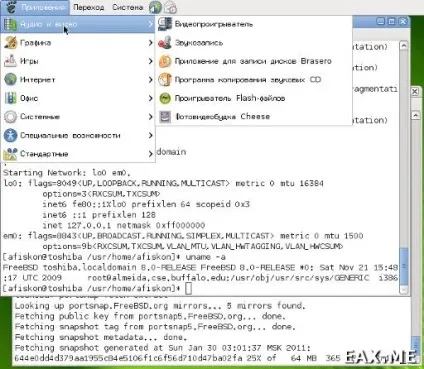
Task: Launch the Flash file player
Action: click(x=254, y=98)
